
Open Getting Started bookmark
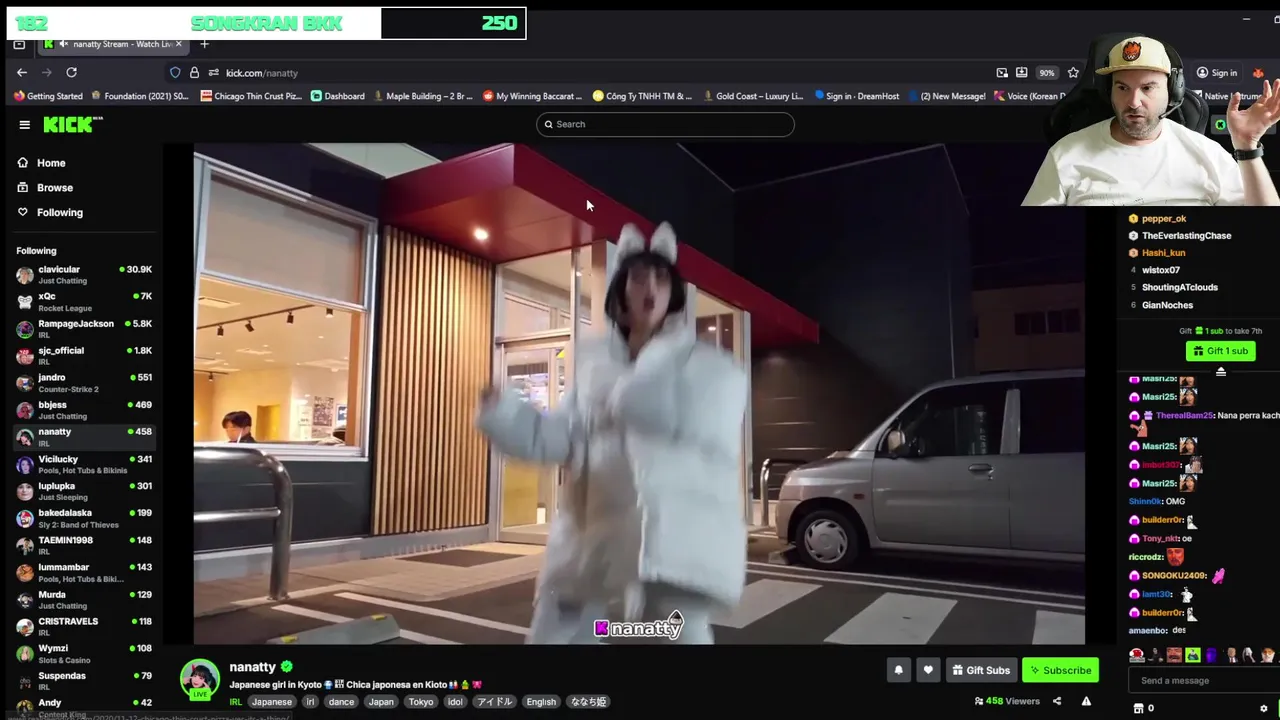[48, 96]
